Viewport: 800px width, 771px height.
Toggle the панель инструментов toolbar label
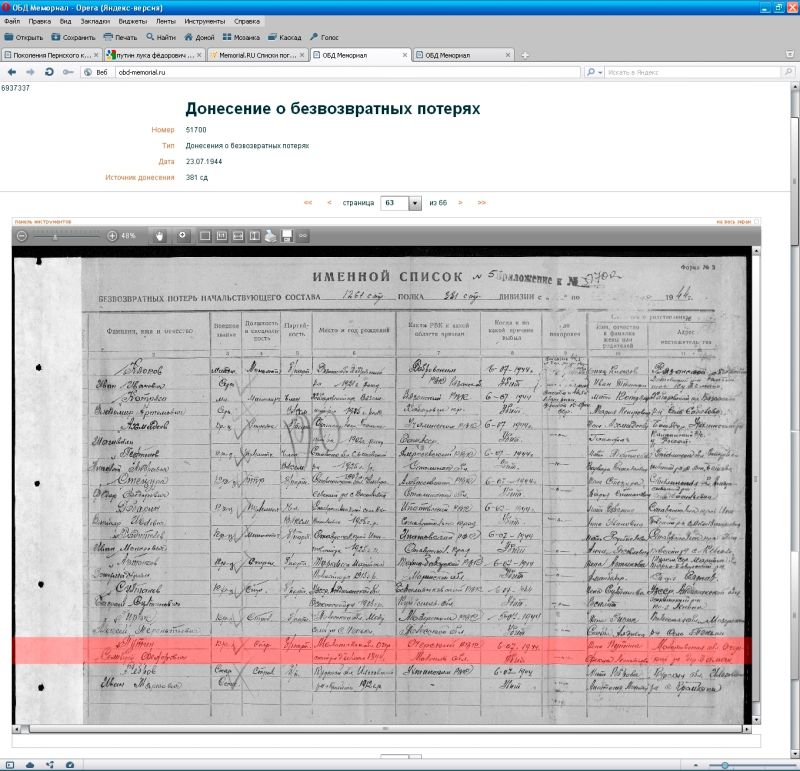(42, 221)
